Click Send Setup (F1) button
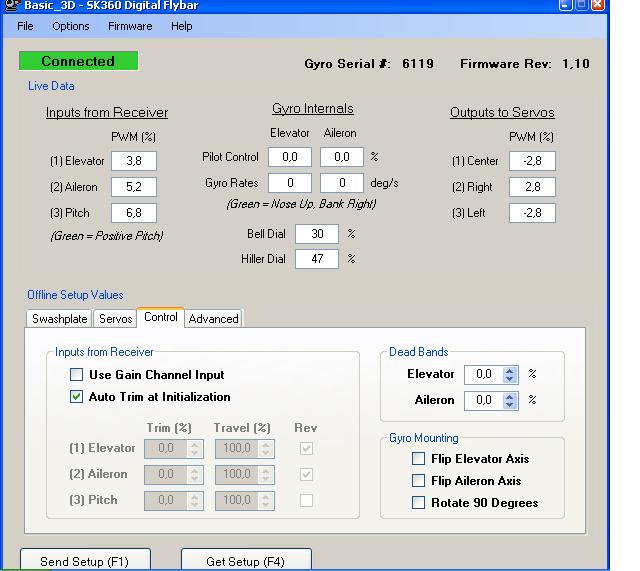This screenshot has height=571, width=640. point(85,561)
